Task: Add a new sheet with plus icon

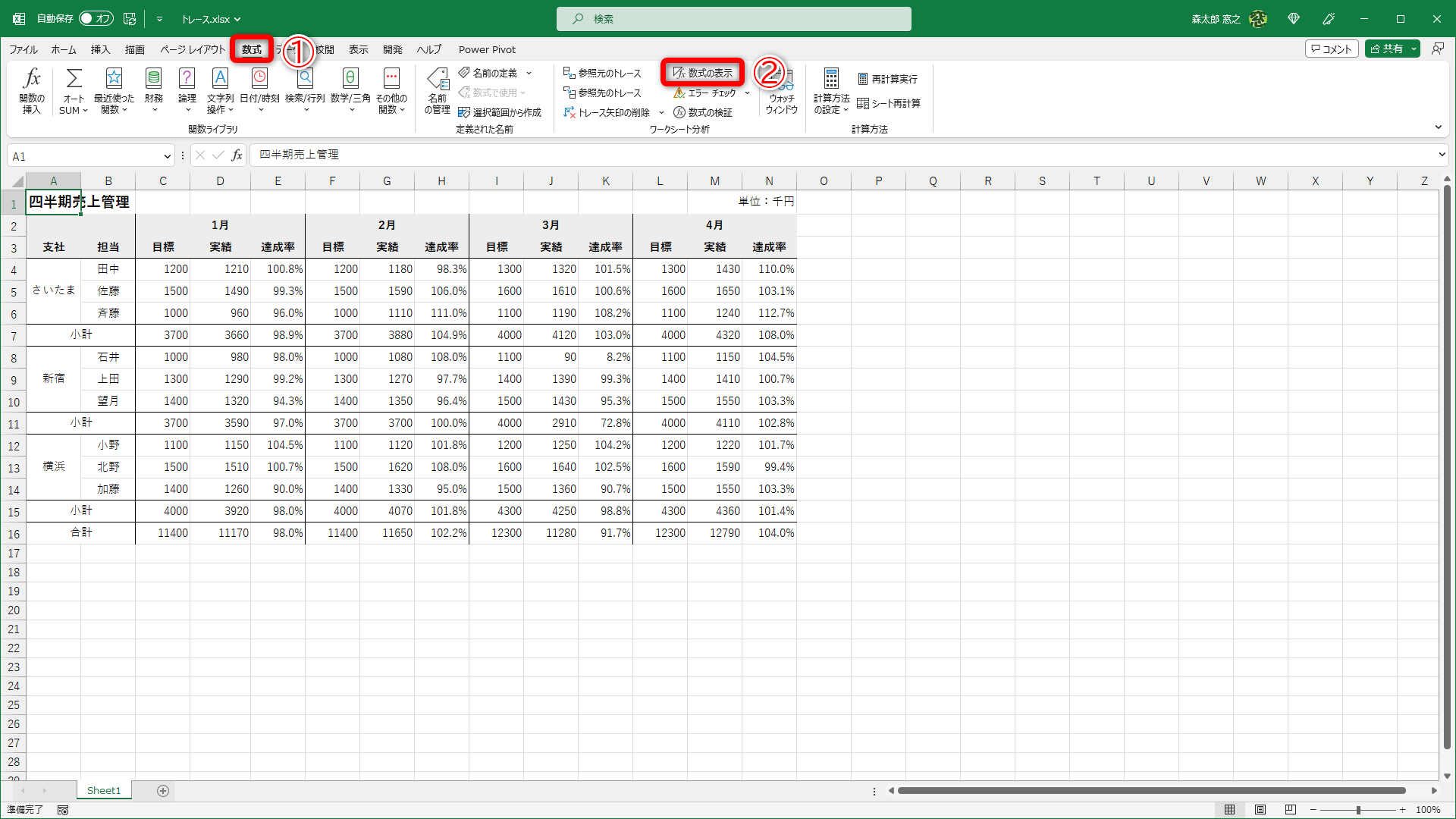Action: coord(162,791)
